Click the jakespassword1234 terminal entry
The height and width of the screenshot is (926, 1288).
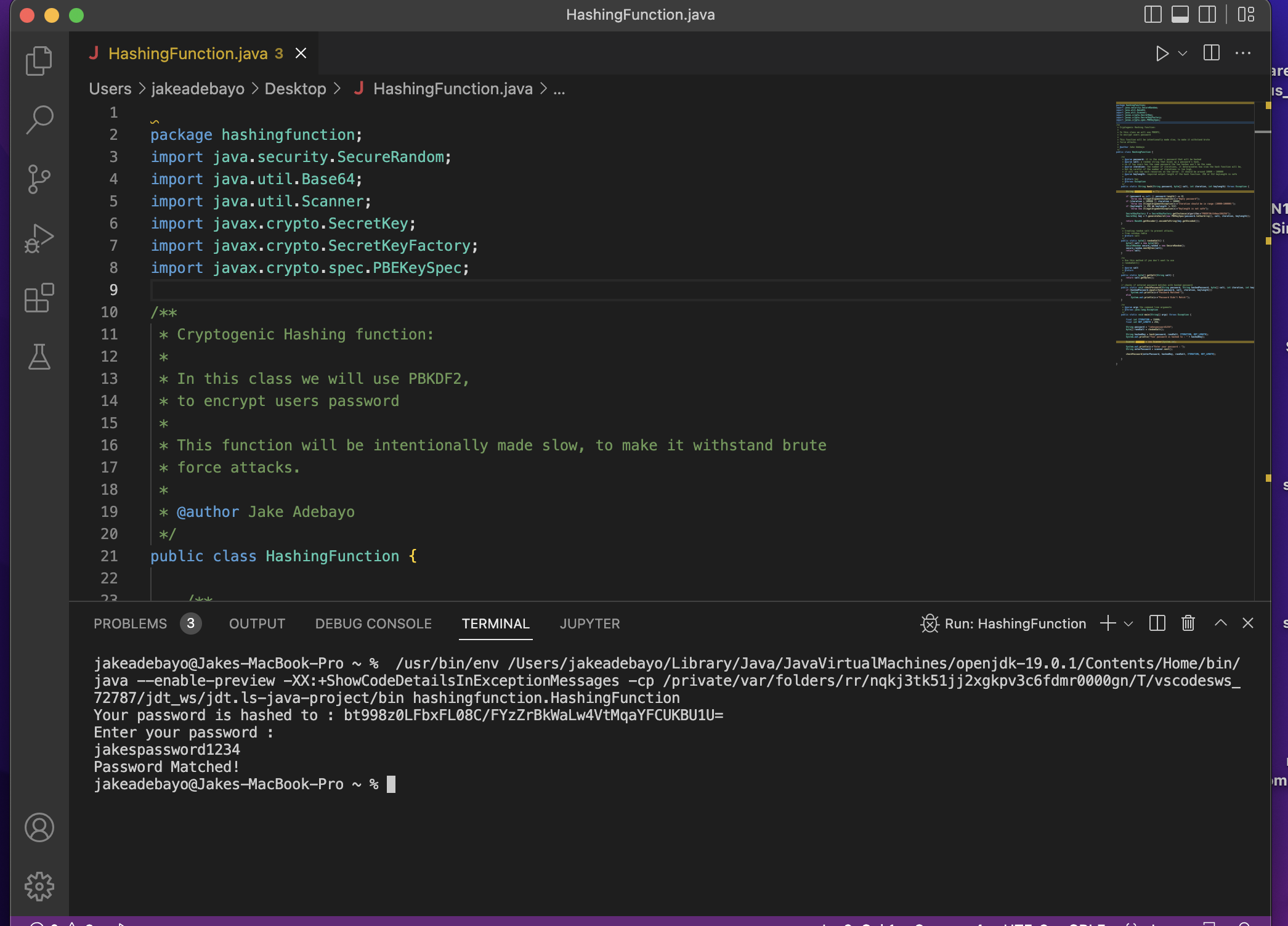tap(166, 749)
